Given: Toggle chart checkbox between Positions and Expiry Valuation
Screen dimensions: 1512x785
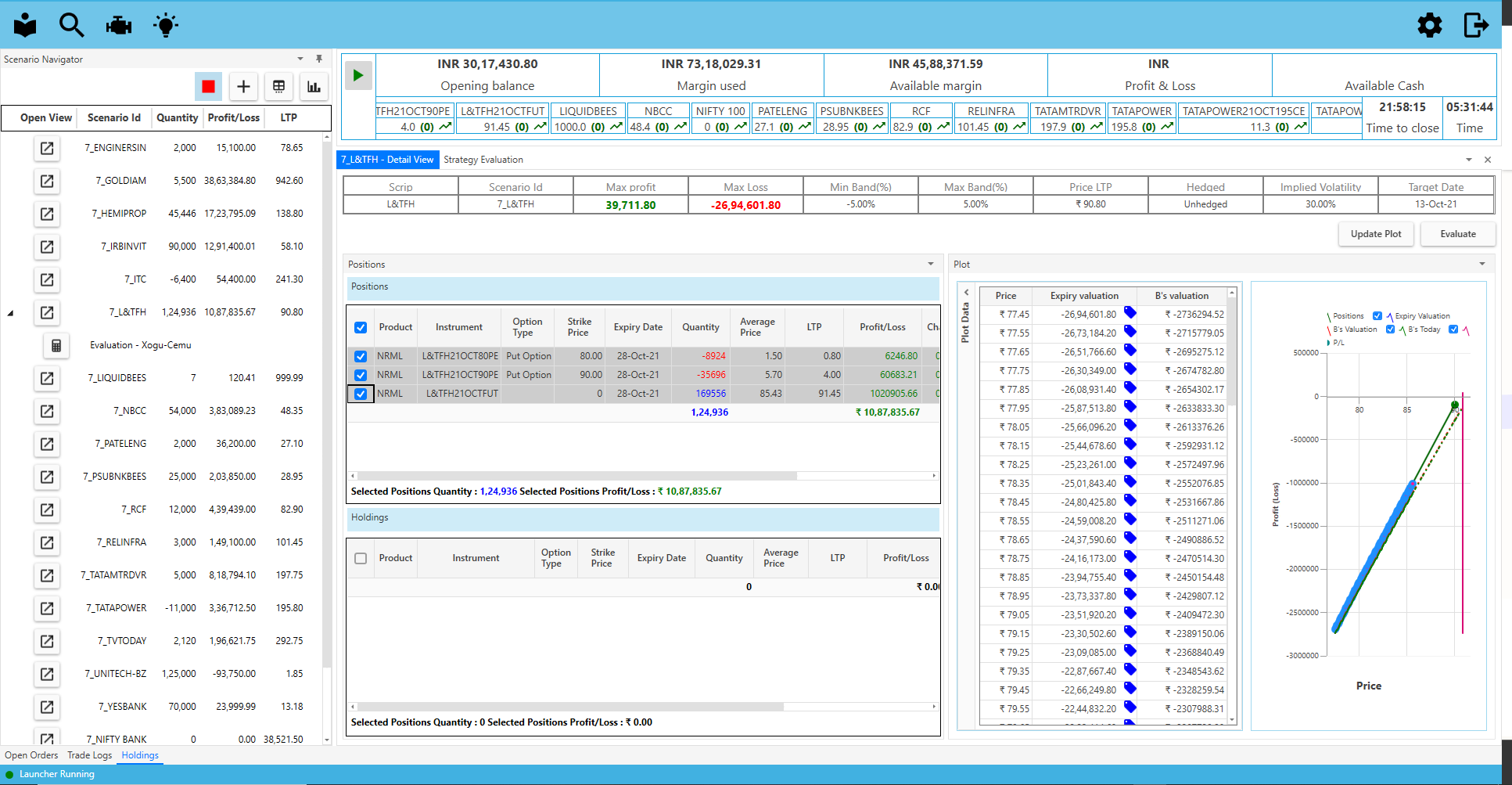Looking at the screenshot, I should [1377, 316].
